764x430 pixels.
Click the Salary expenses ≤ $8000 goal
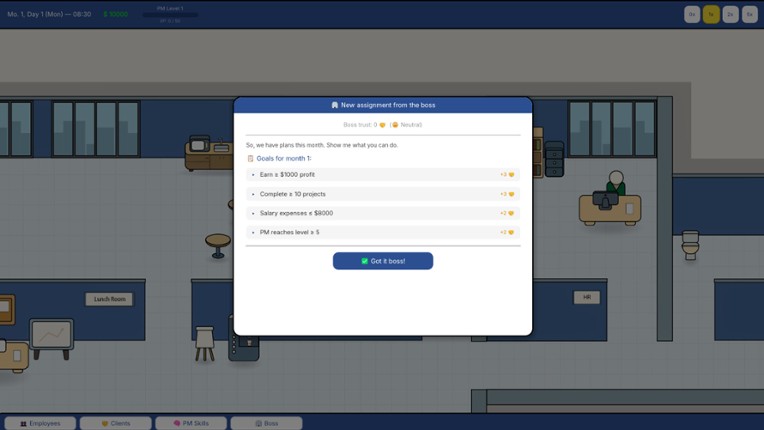point(382,213)
